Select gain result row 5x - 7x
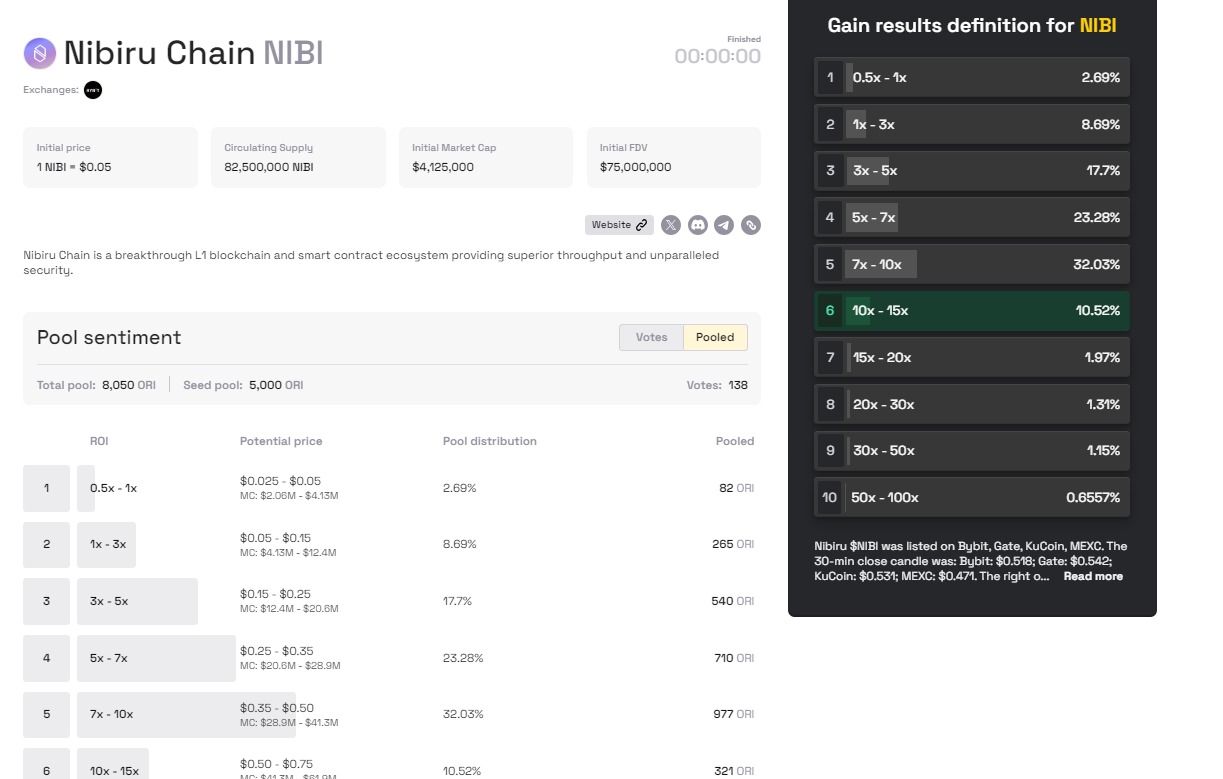The image size is (1223, 779). 972,217
